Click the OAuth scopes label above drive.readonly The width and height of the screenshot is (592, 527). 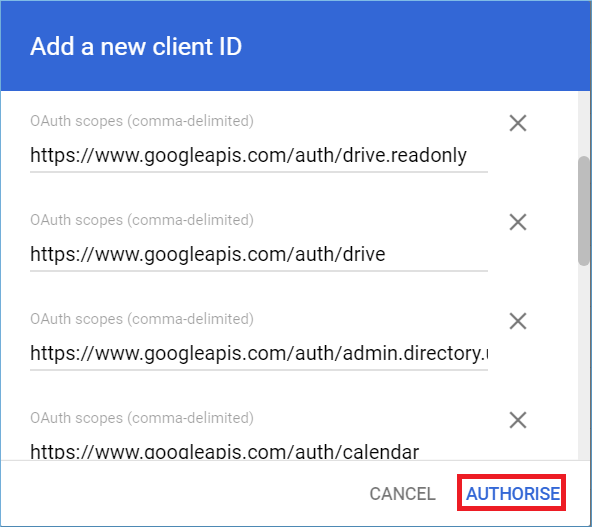click(142, 121)
